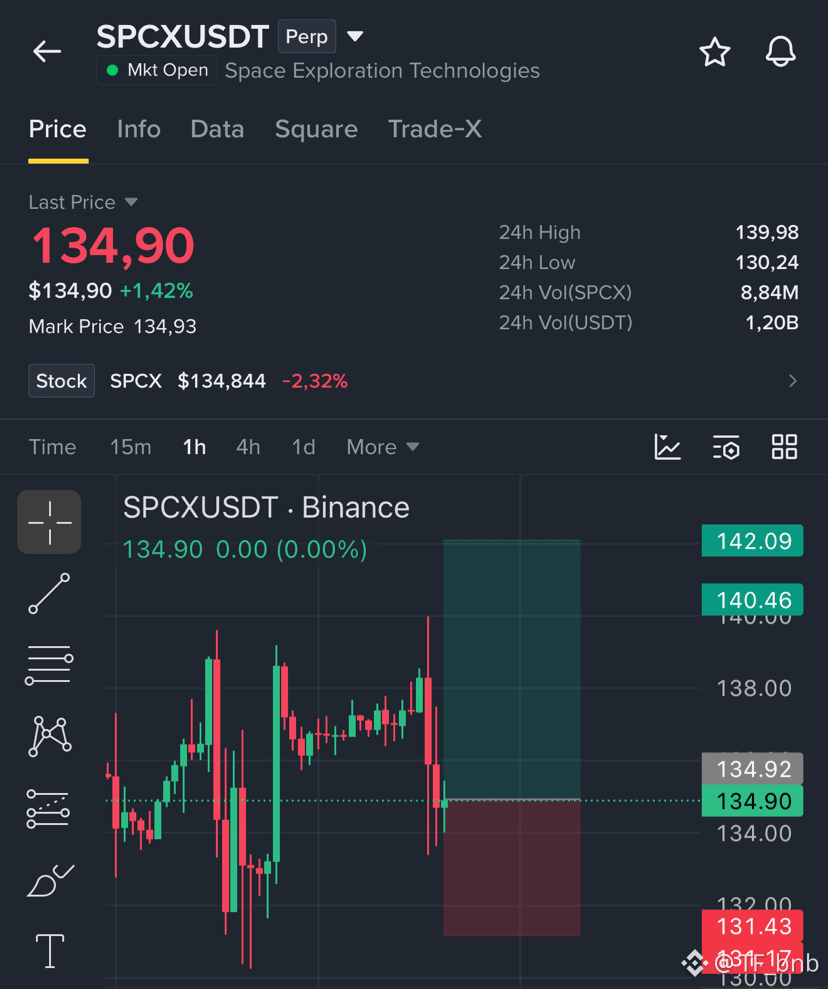Click the Mark Price 134,93 text
Image resolution: width=828 pixels, height=989 pixels.
click(112, 326)
